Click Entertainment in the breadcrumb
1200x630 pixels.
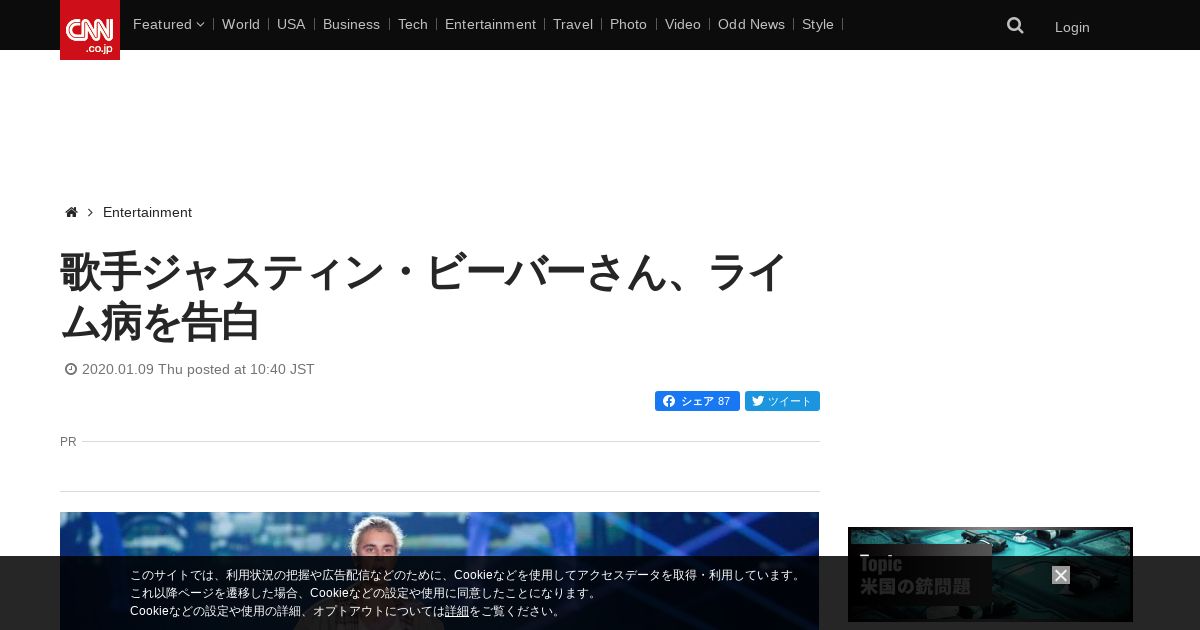[x=147, y=212]
